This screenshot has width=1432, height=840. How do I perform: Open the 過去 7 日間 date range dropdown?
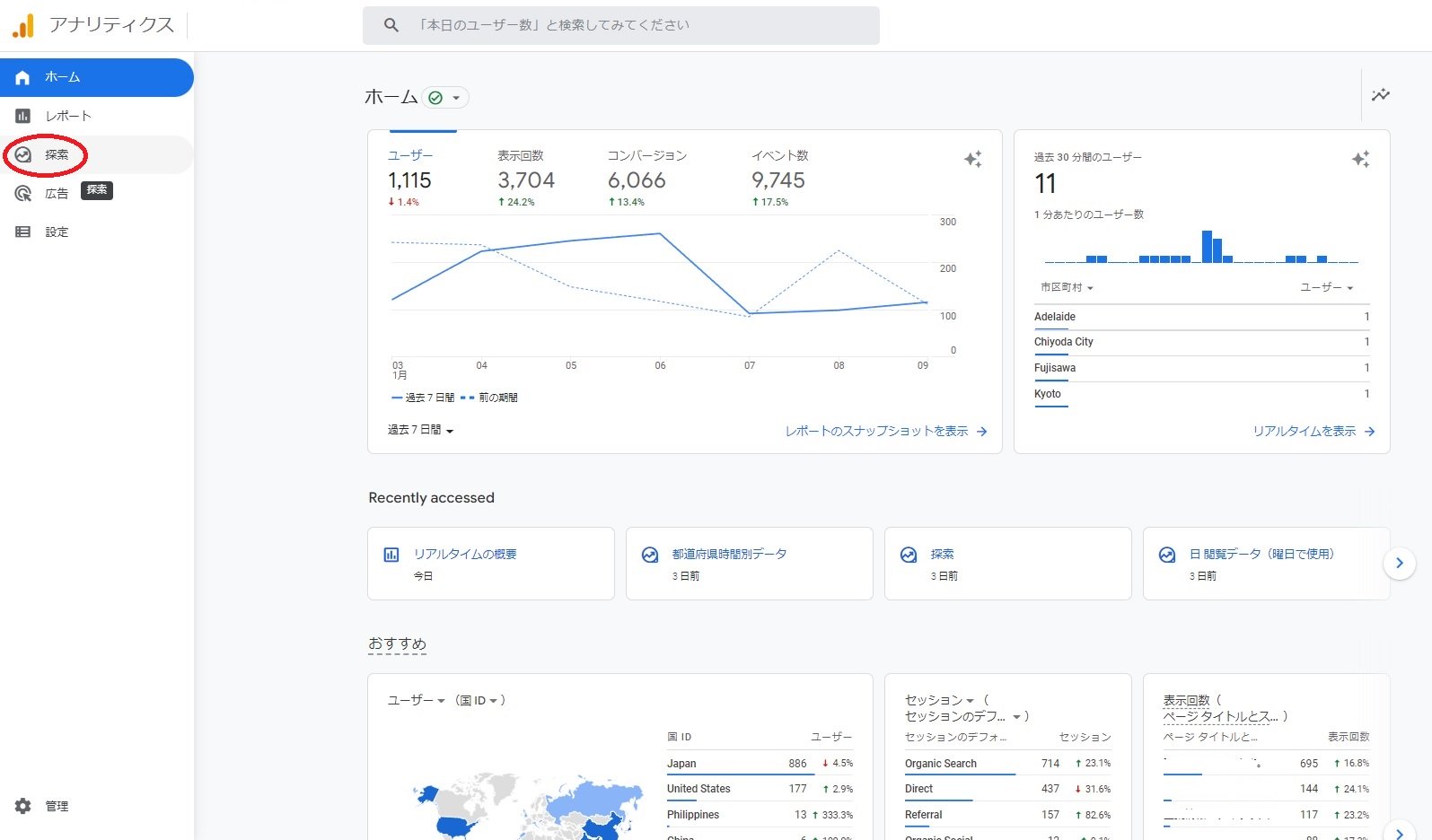coord(420,431)
